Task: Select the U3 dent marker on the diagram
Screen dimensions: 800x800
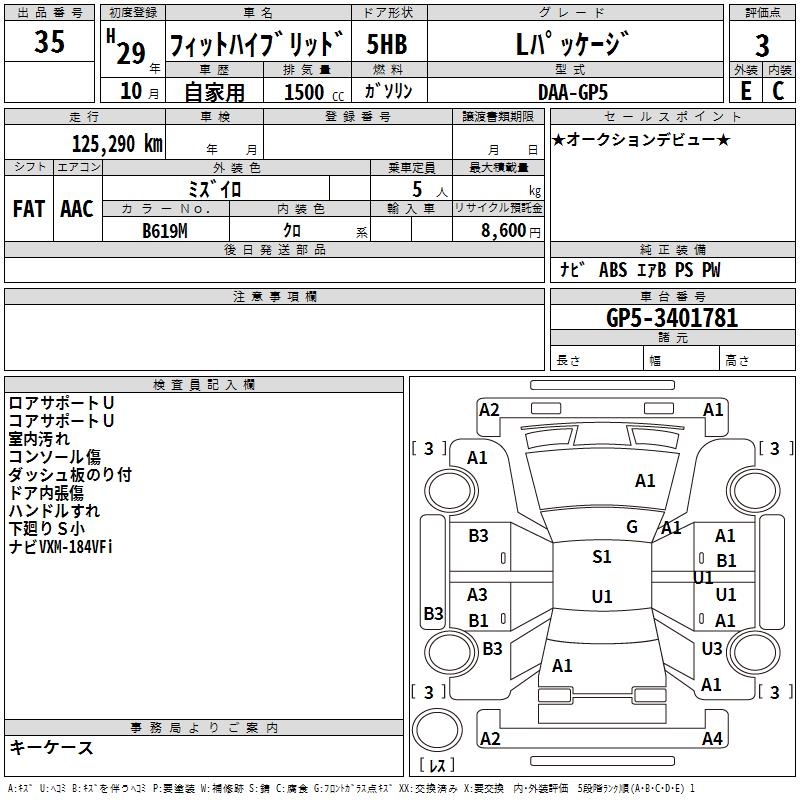Action: click(x=711, y=649)
